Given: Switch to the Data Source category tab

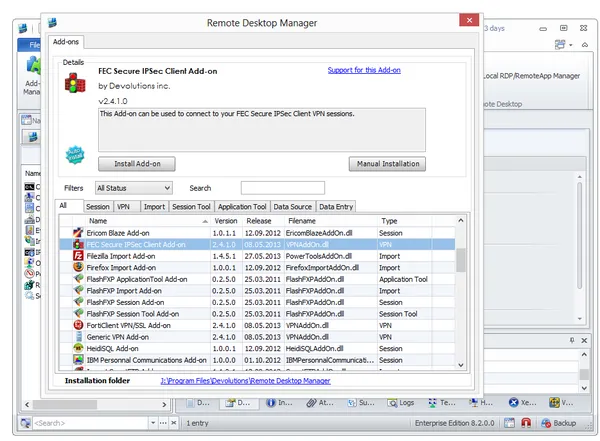Looking at the screenshot, I should (x=293, y=207).
